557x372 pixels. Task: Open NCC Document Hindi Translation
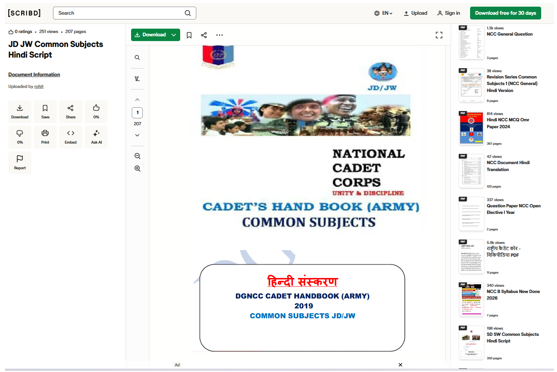[508, 166]
